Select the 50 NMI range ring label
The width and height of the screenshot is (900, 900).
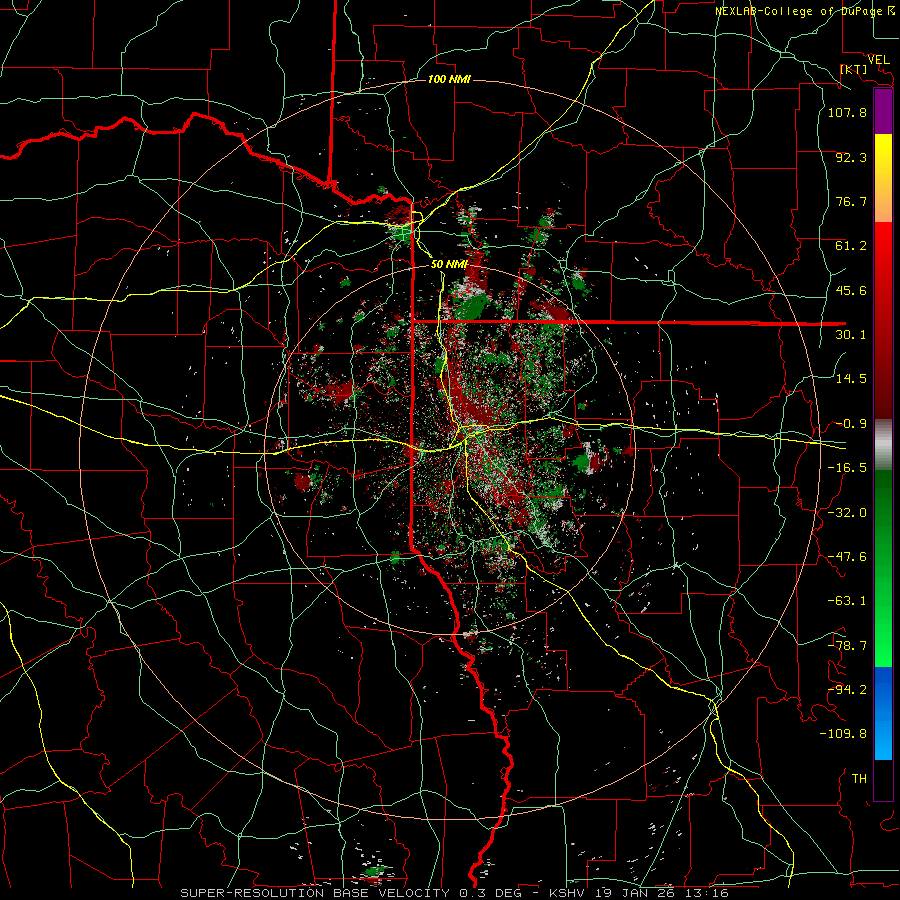[x=449, y=264]
